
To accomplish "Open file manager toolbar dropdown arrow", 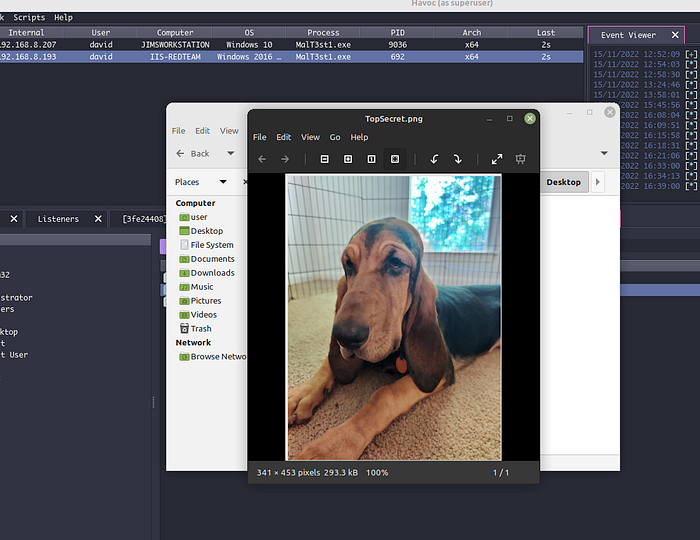I will pyautogui.click(x=604, y=153).
